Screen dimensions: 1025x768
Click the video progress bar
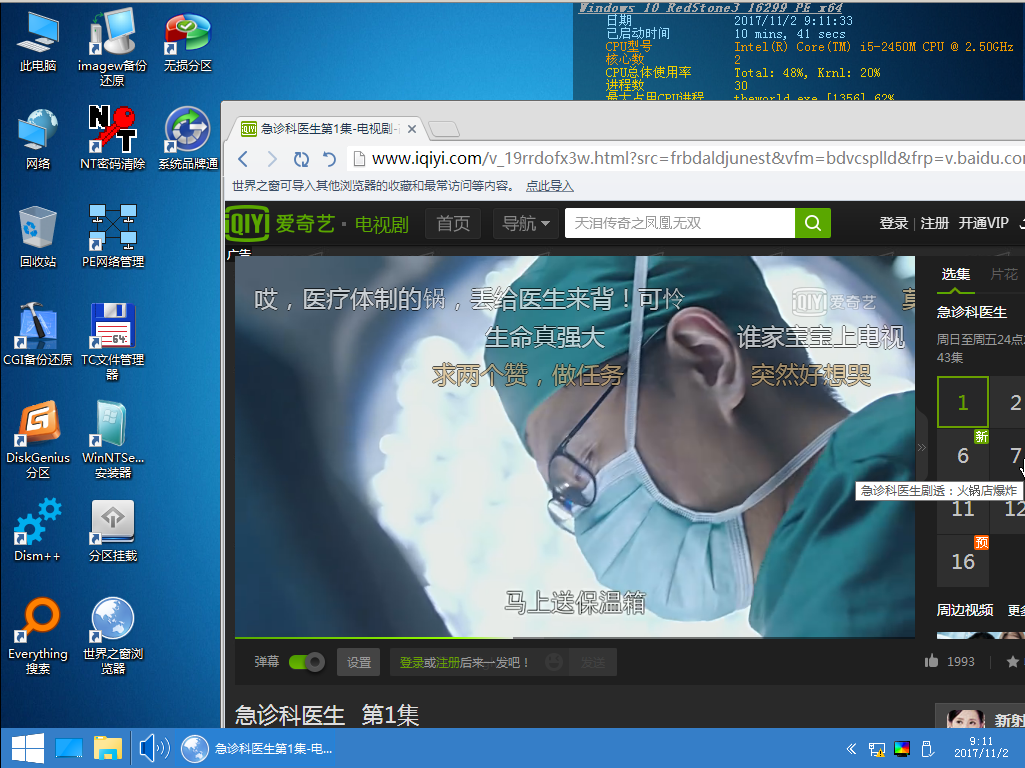pos(575,637)
